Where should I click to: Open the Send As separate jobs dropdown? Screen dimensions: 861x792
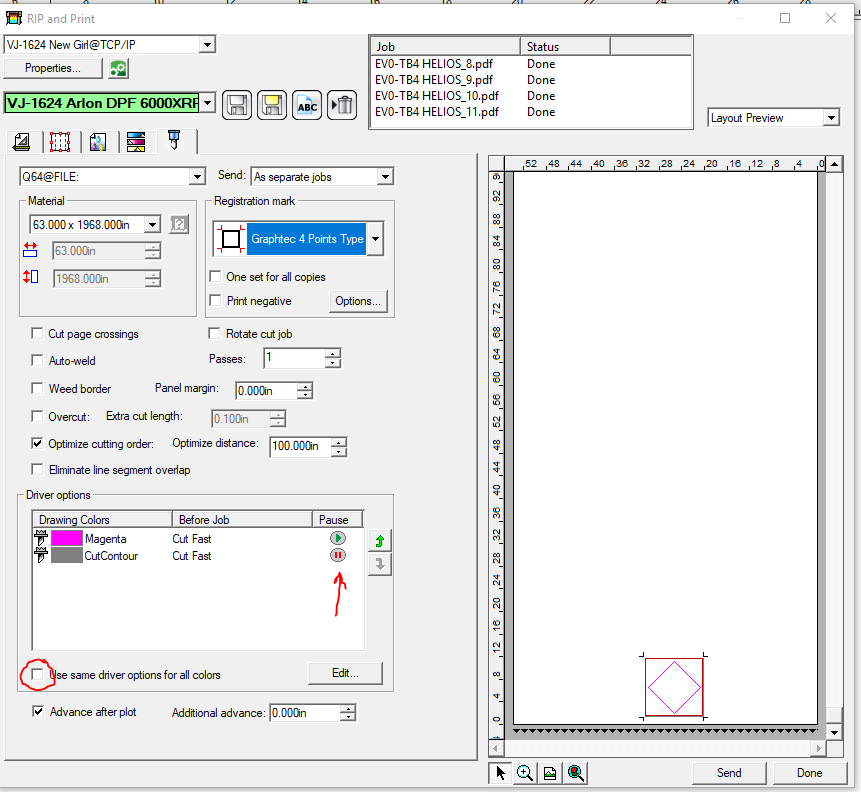pyautogui.click(x=385, y=176)
